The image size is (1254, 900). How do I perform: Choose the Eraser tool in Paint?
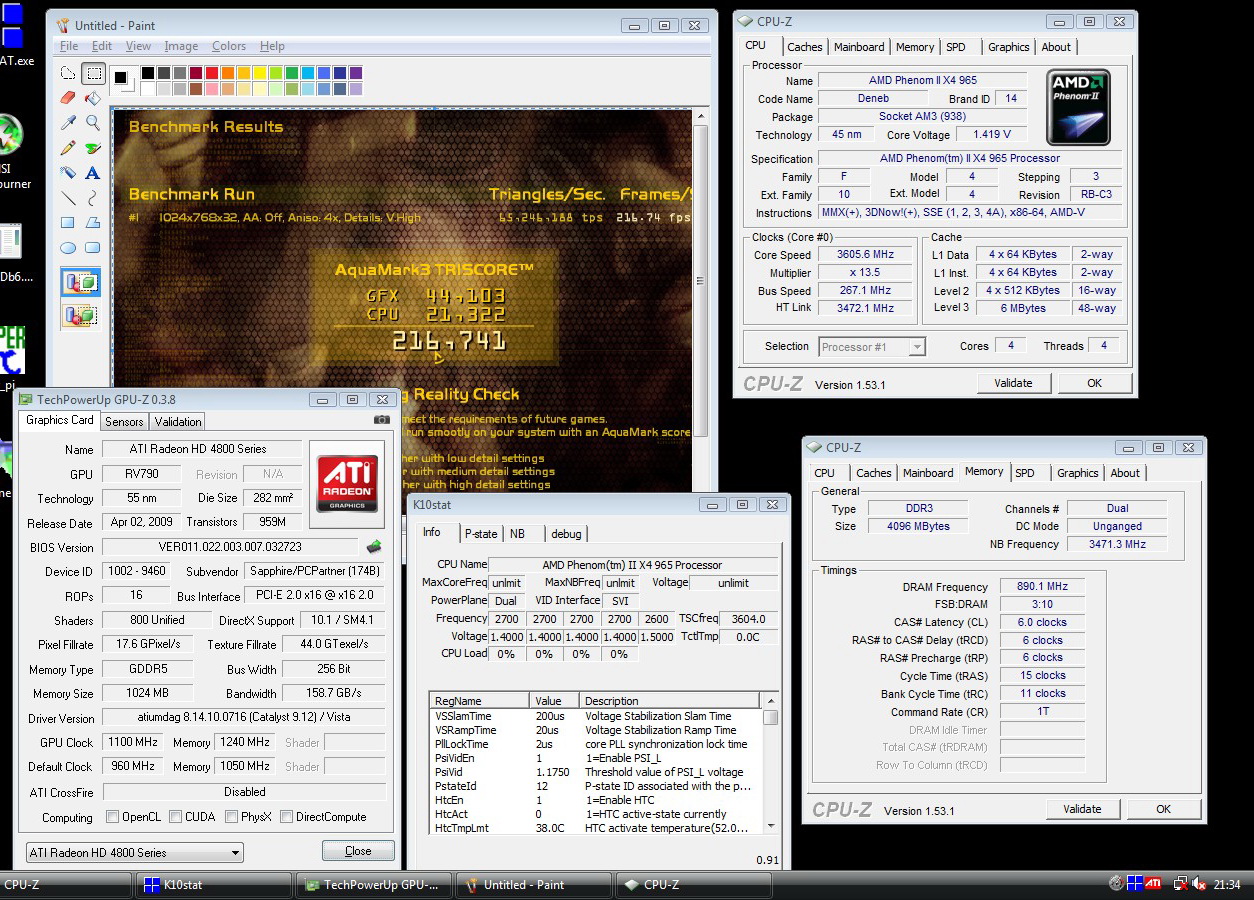click(68, 98)
